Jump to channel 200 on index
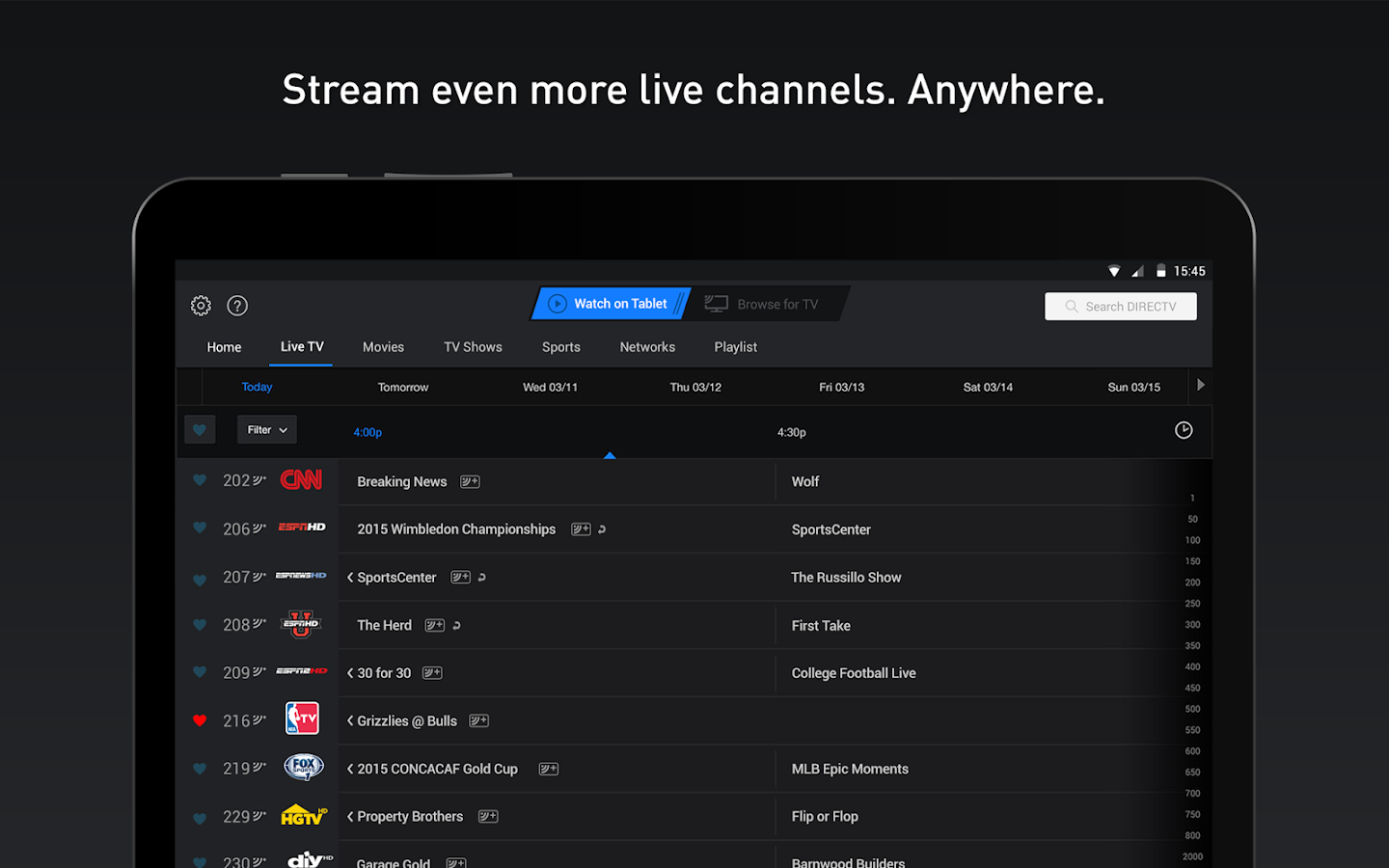1389x868 pixels. (1193, 583)
